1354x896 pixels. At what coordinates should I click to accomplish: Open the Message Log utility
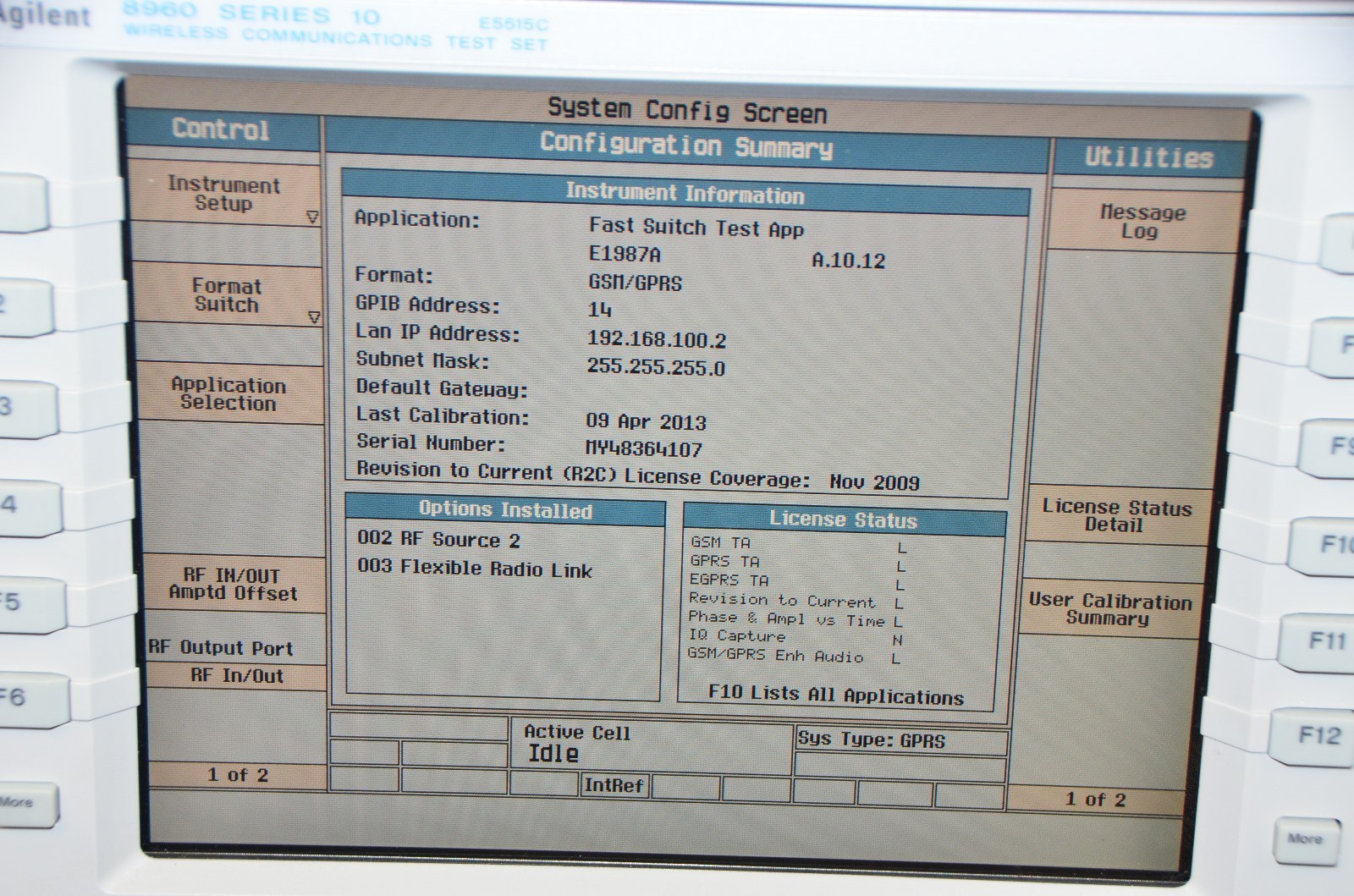(1142, 222)
